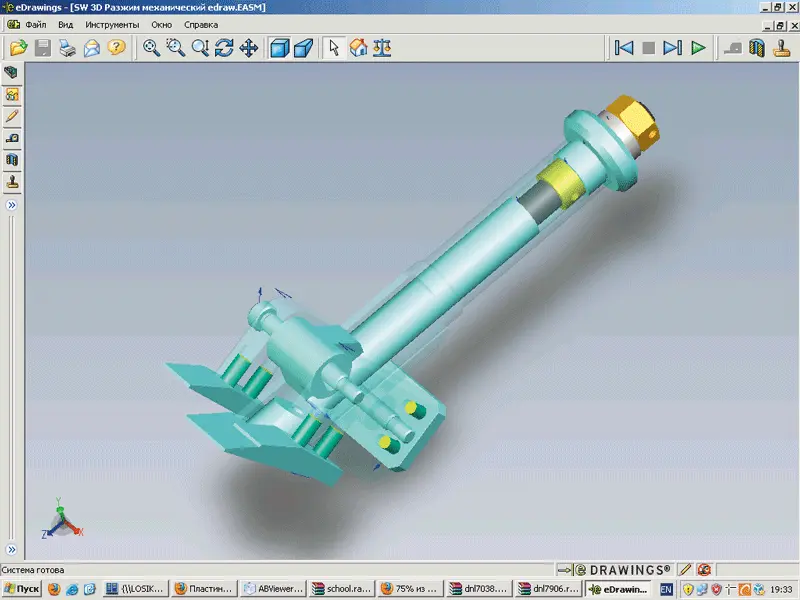This screenshot has height=600, width=800.
Task: Click the Stop animation button
Action: click(648, 47)
